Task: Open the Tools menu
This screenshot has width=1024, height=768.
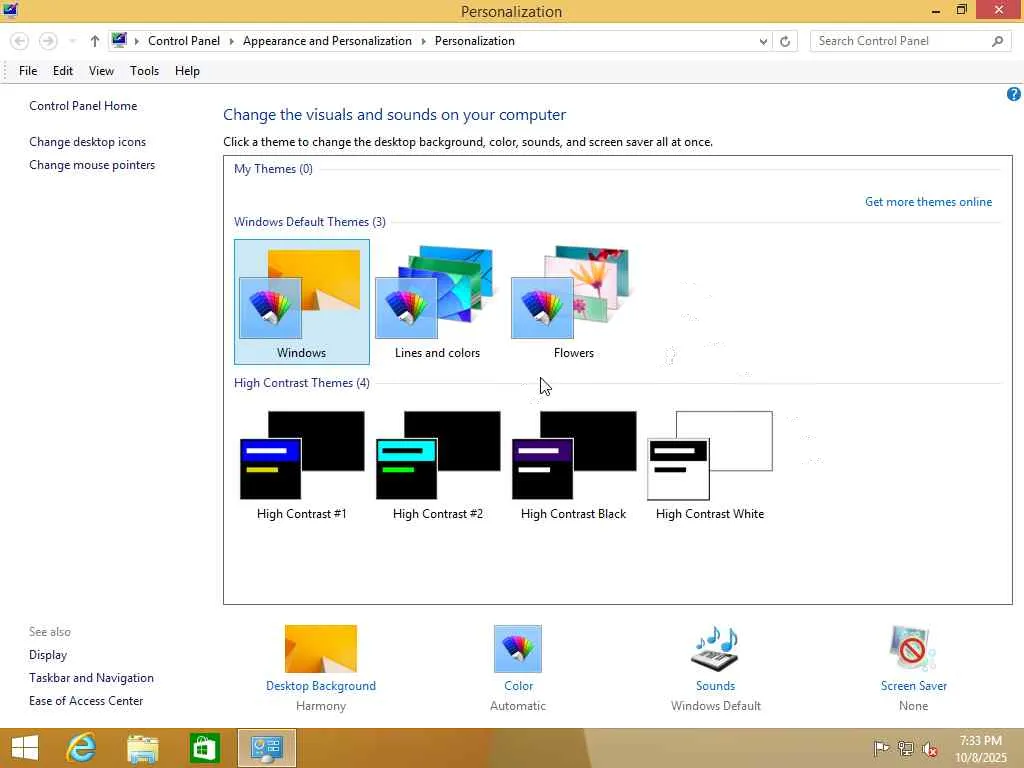Action: click(144, 71)
